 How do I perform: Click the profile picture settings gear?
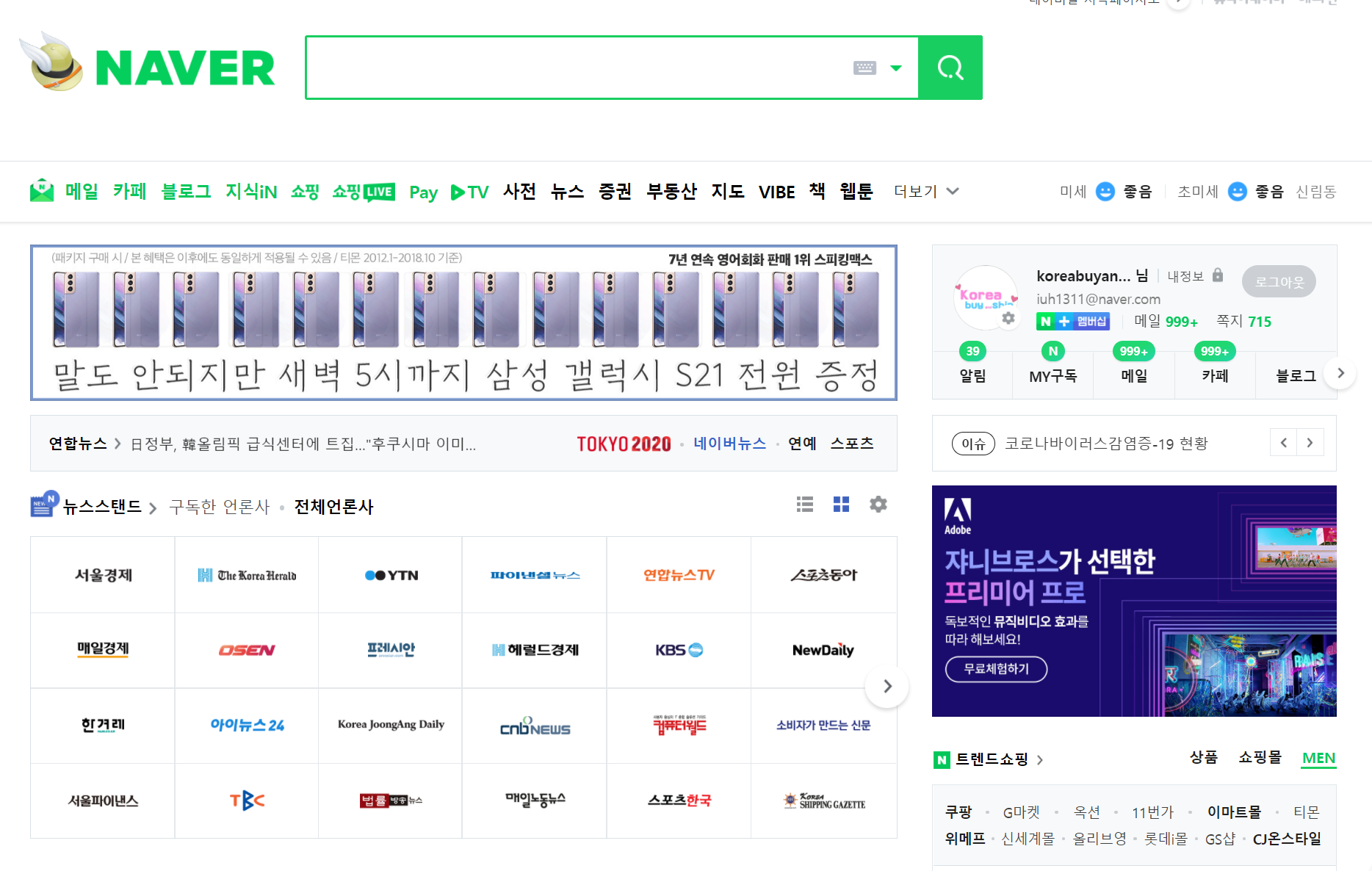click(x=1008, y=318)
